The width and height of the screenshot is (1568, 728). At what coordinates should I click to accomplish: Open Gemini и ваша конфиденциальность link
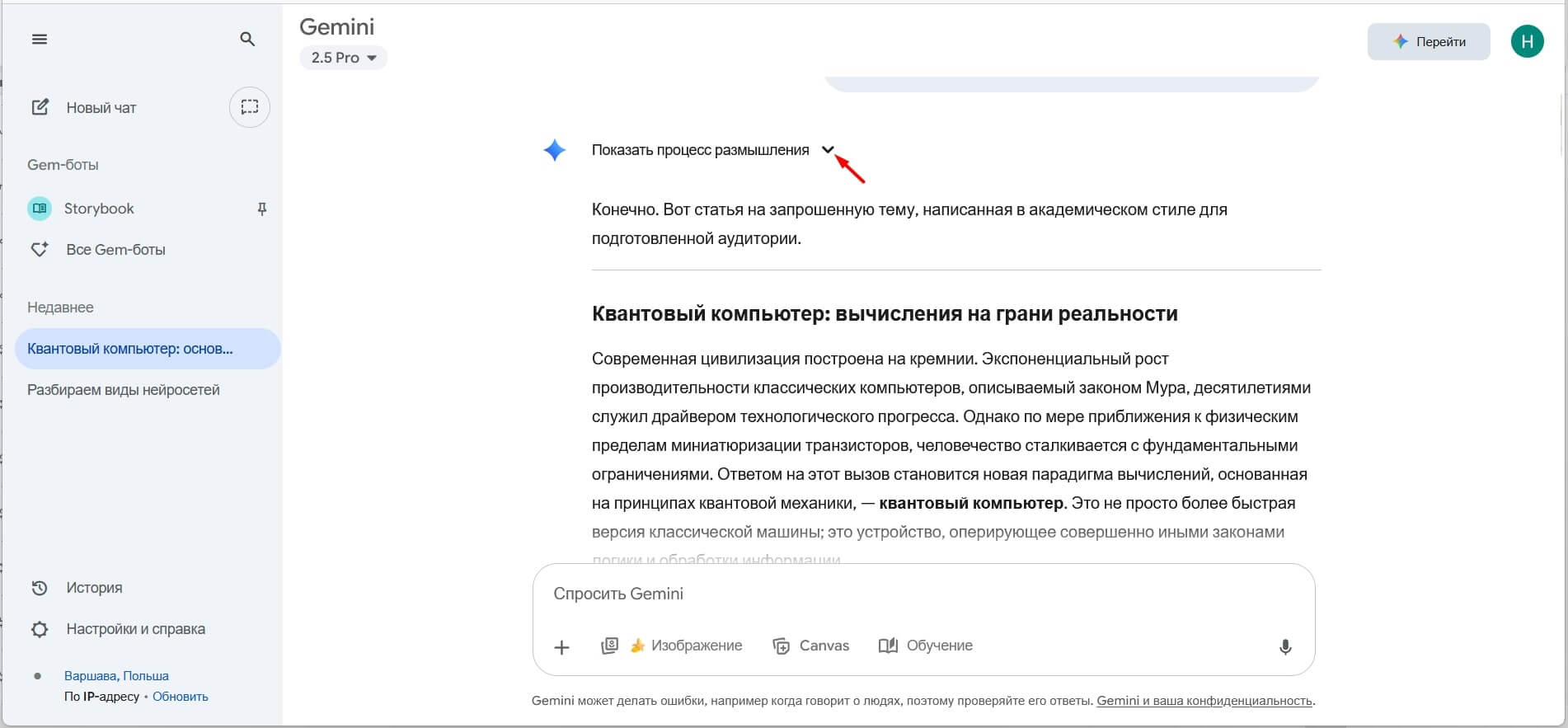tap(1204, 701)
